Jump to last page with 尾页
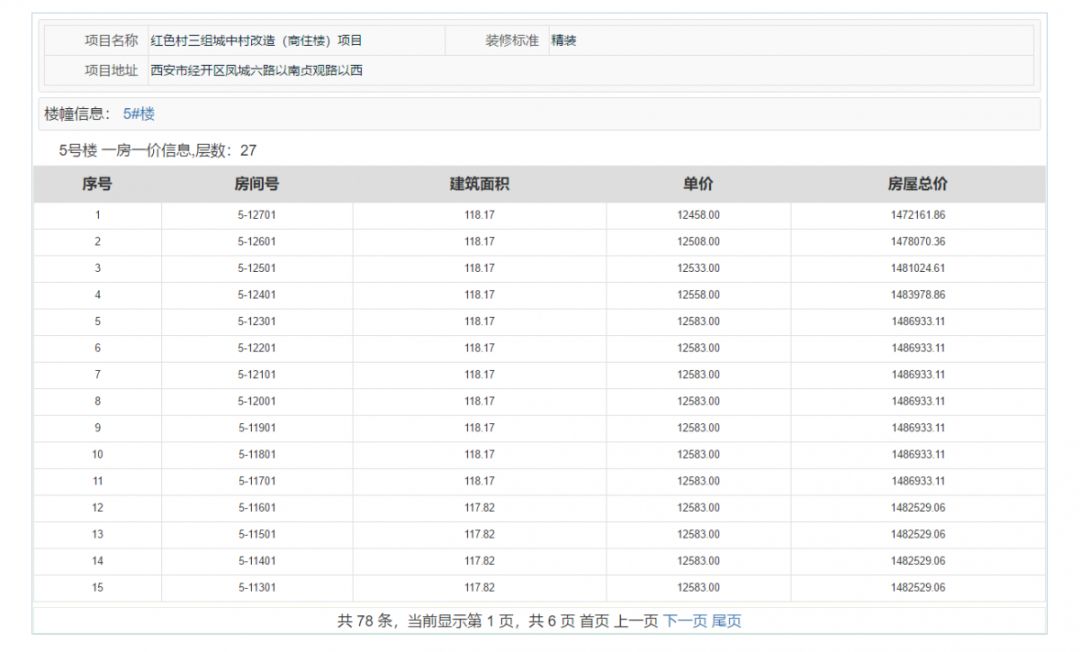 [727, 621]
